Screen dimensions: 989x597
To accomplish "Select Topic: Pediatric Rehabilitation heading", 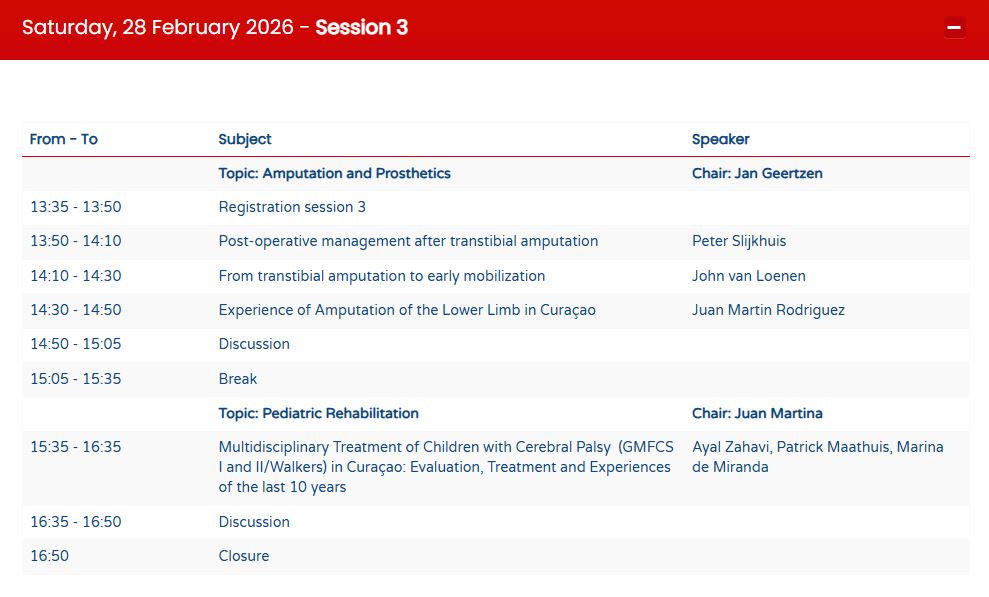I will (x=318, y=413).
